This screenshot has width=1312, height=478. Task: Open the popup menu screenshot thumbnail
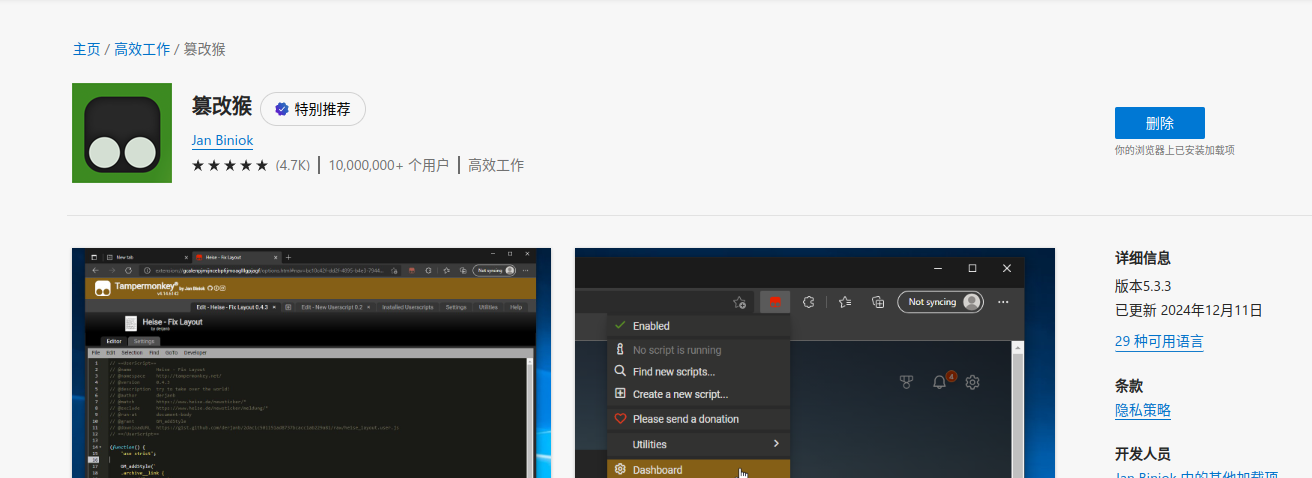click(815, 363)
